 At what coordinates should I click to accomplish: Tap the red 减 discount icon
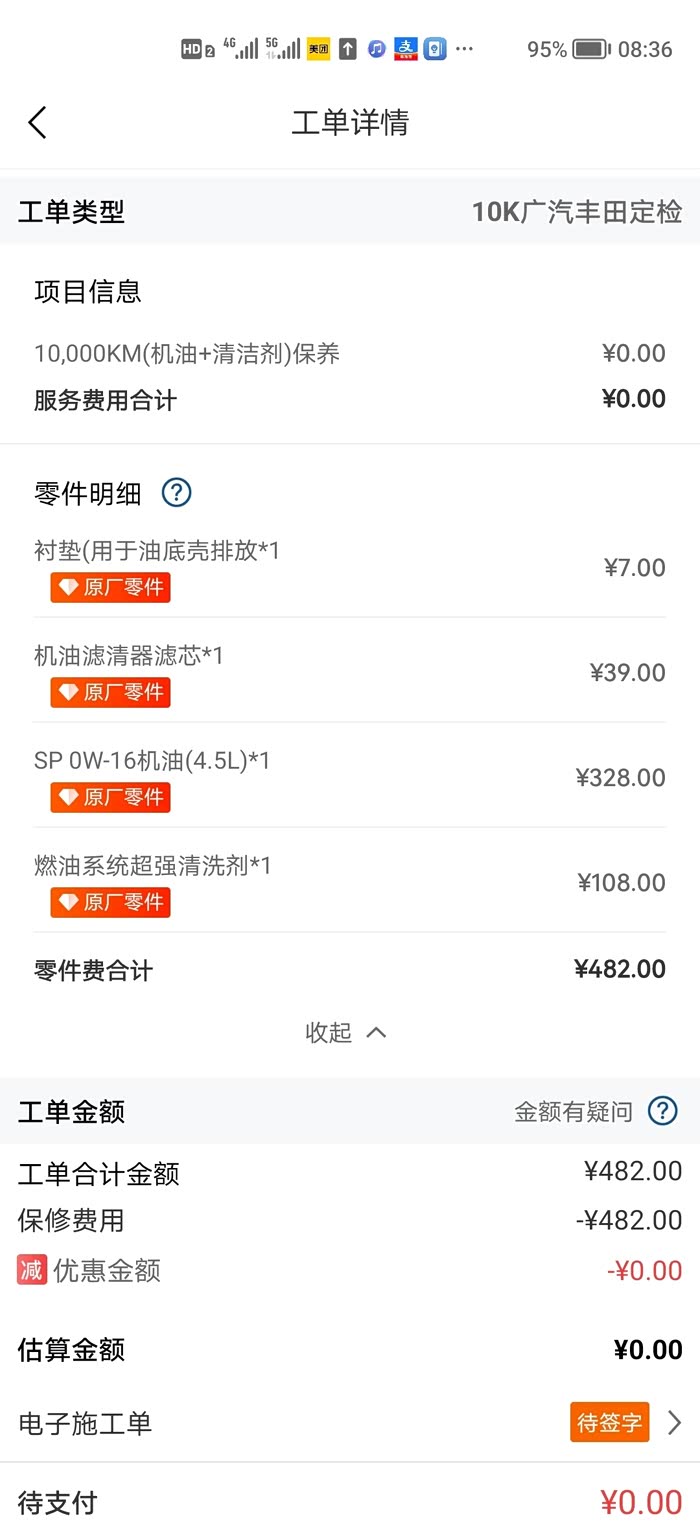point(32,1270)
